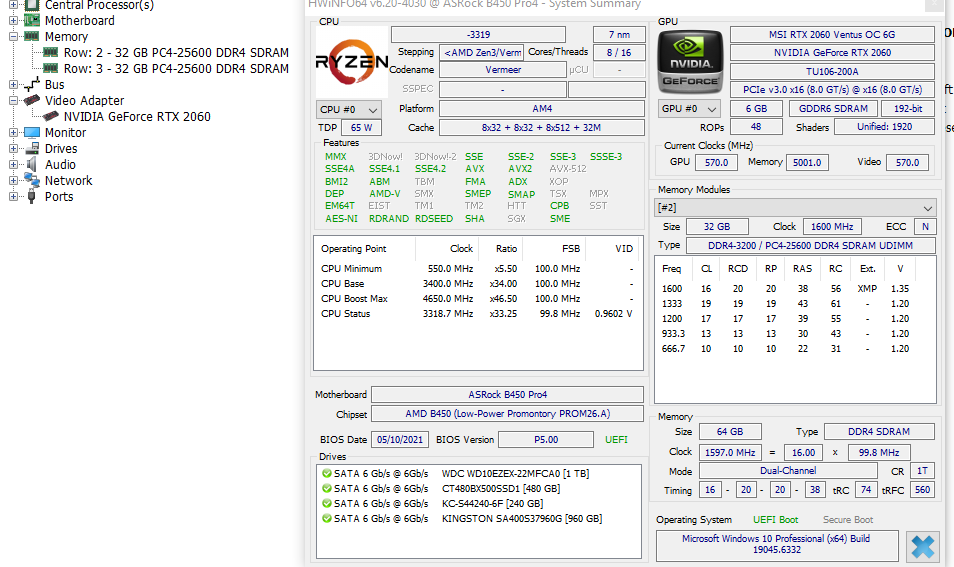Collapse the Video Adapter tree node
This screenshot has width=954, height=567.
(13, 100)
